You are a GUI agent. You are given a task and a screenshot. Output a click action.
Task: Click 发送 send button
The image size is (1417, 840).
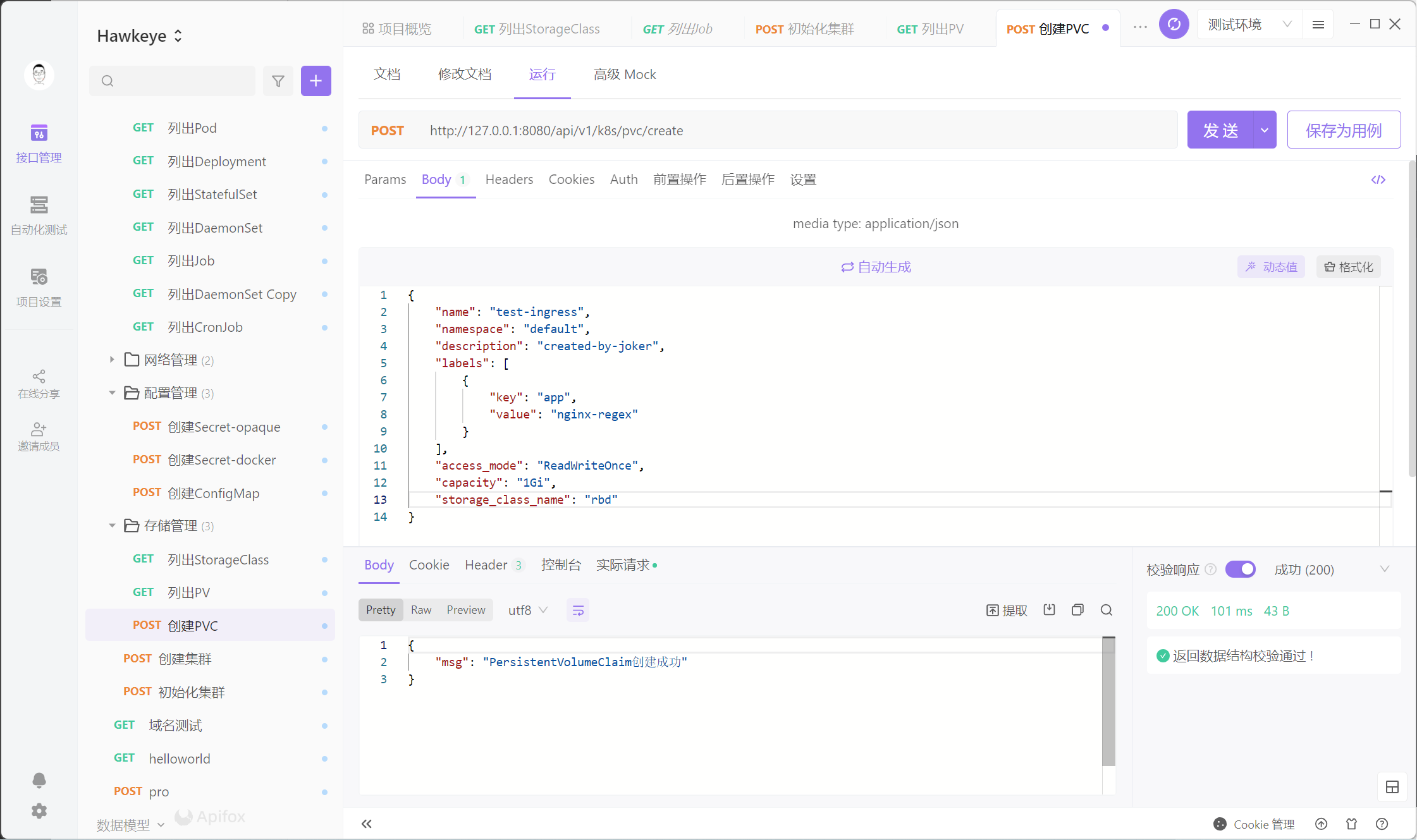click(x=1220, y=130)
